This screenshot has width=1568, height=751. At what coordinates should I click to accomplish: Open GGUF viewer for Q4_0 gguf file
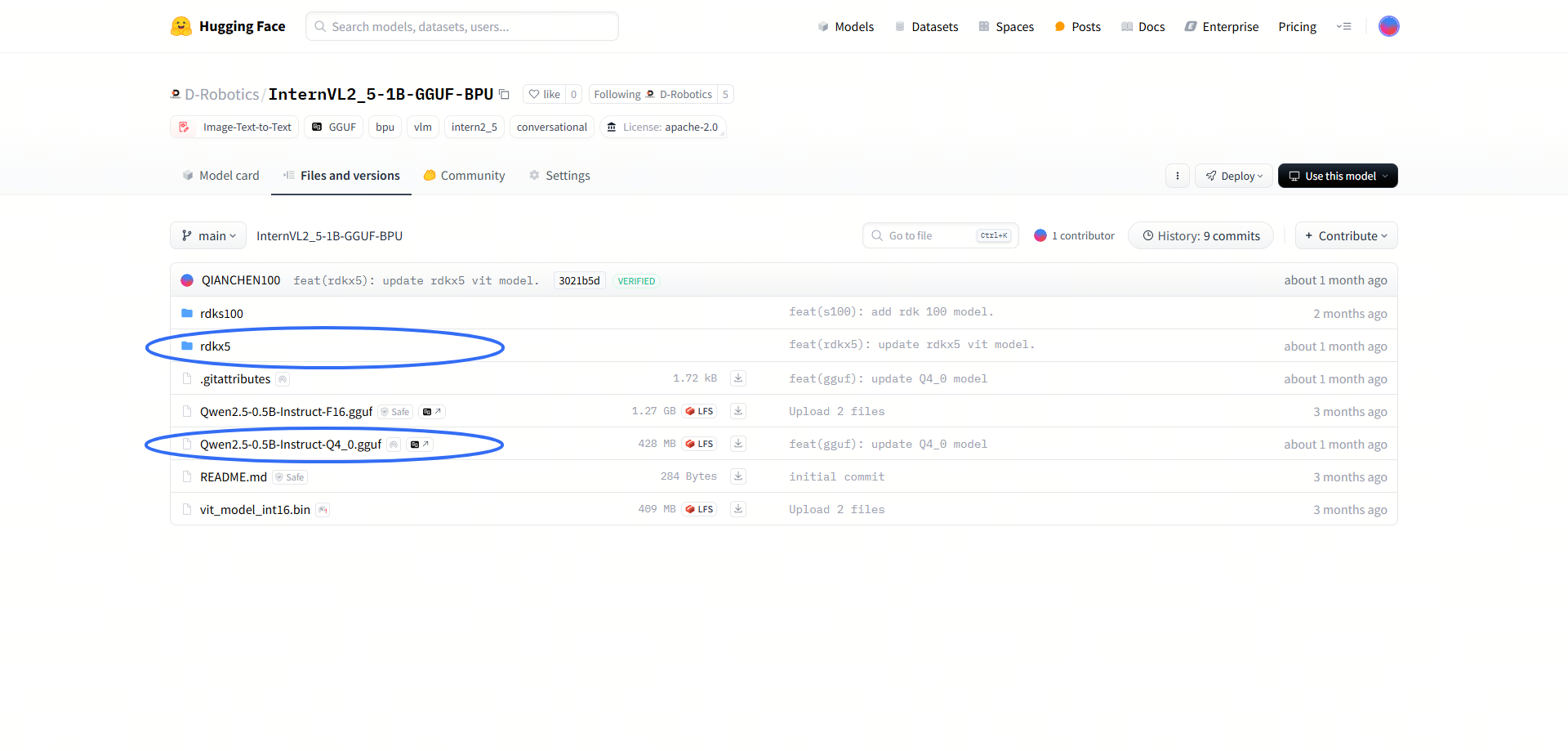click(x=420, y=444)
